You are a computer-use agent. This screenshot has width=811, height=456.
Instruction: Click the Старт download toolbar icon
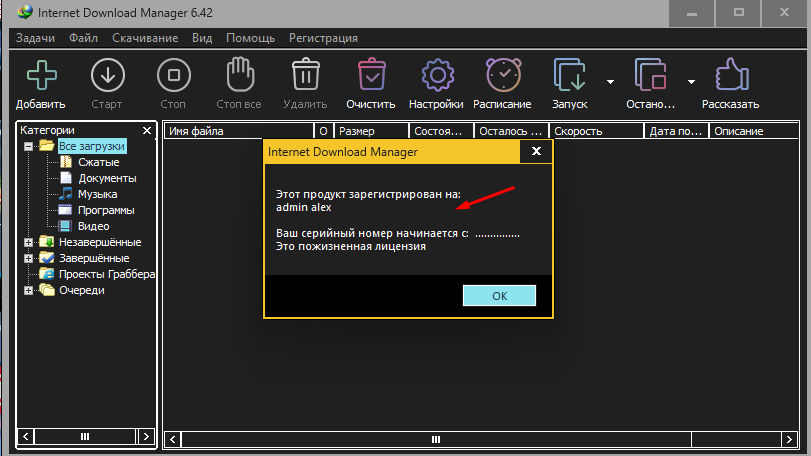108,75
